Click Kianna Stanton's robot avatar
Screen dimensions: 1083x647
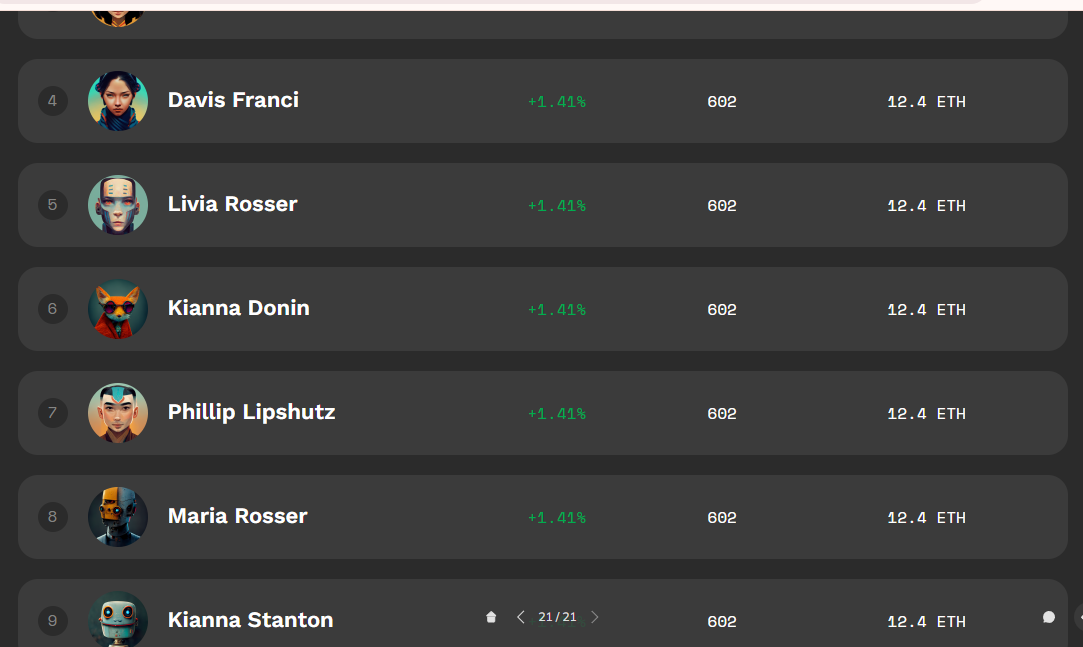[x=118, y=619]
